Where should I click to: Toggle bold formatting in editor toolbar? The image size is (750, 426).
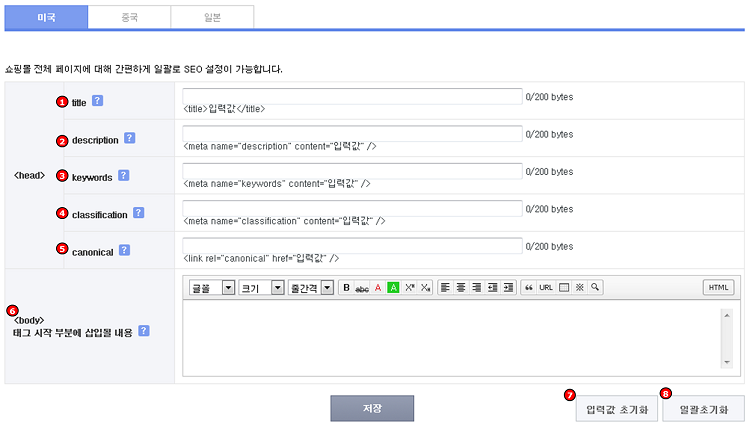coord(347,288)
